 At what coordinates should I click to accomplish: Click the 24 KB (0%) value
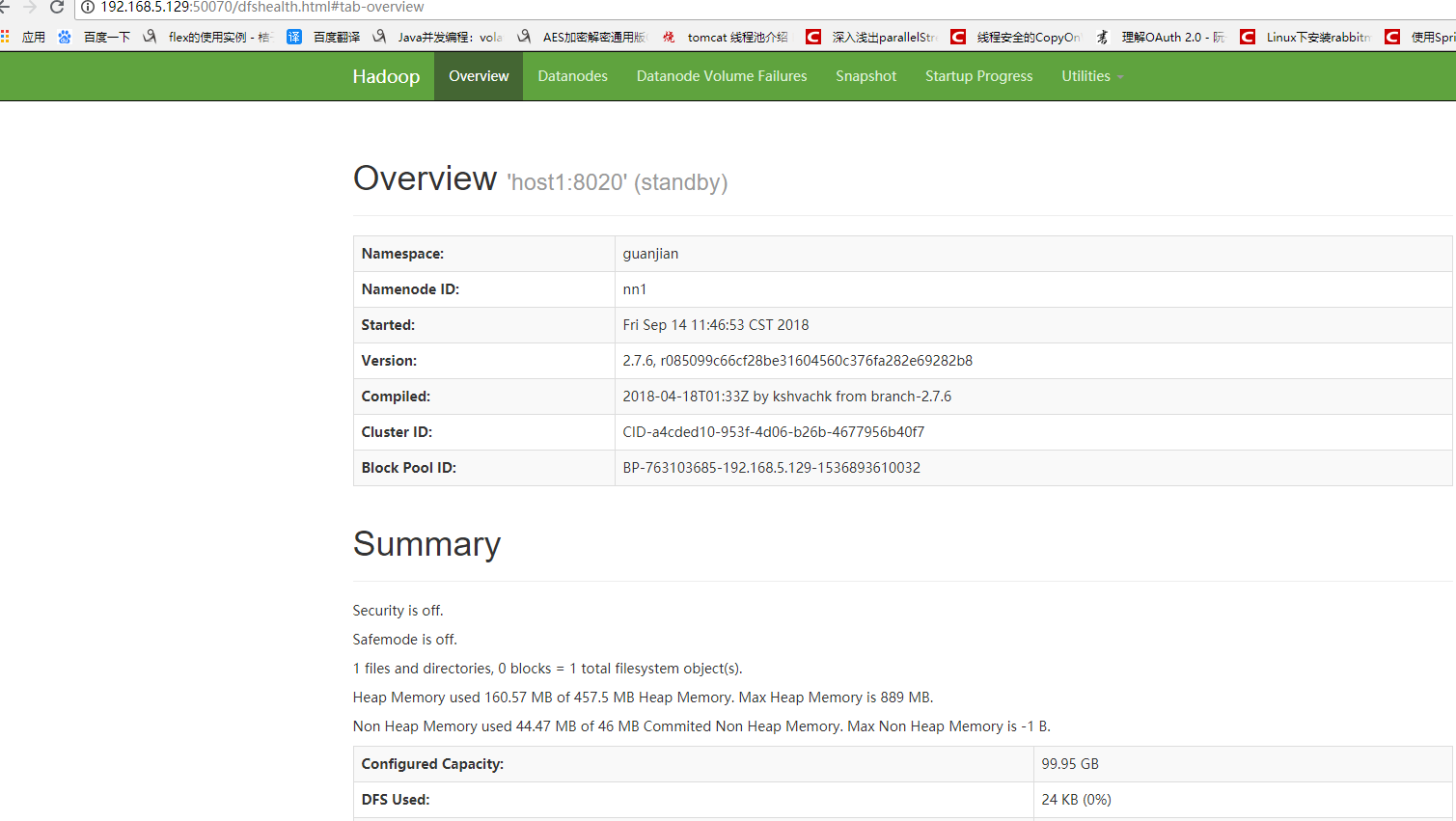[1076, 800]
